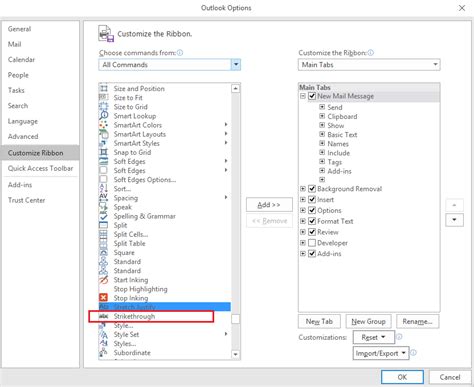Viewport: 474px width, 387px height.
Task: Click the Size to Grid icon
Action: 104,107
